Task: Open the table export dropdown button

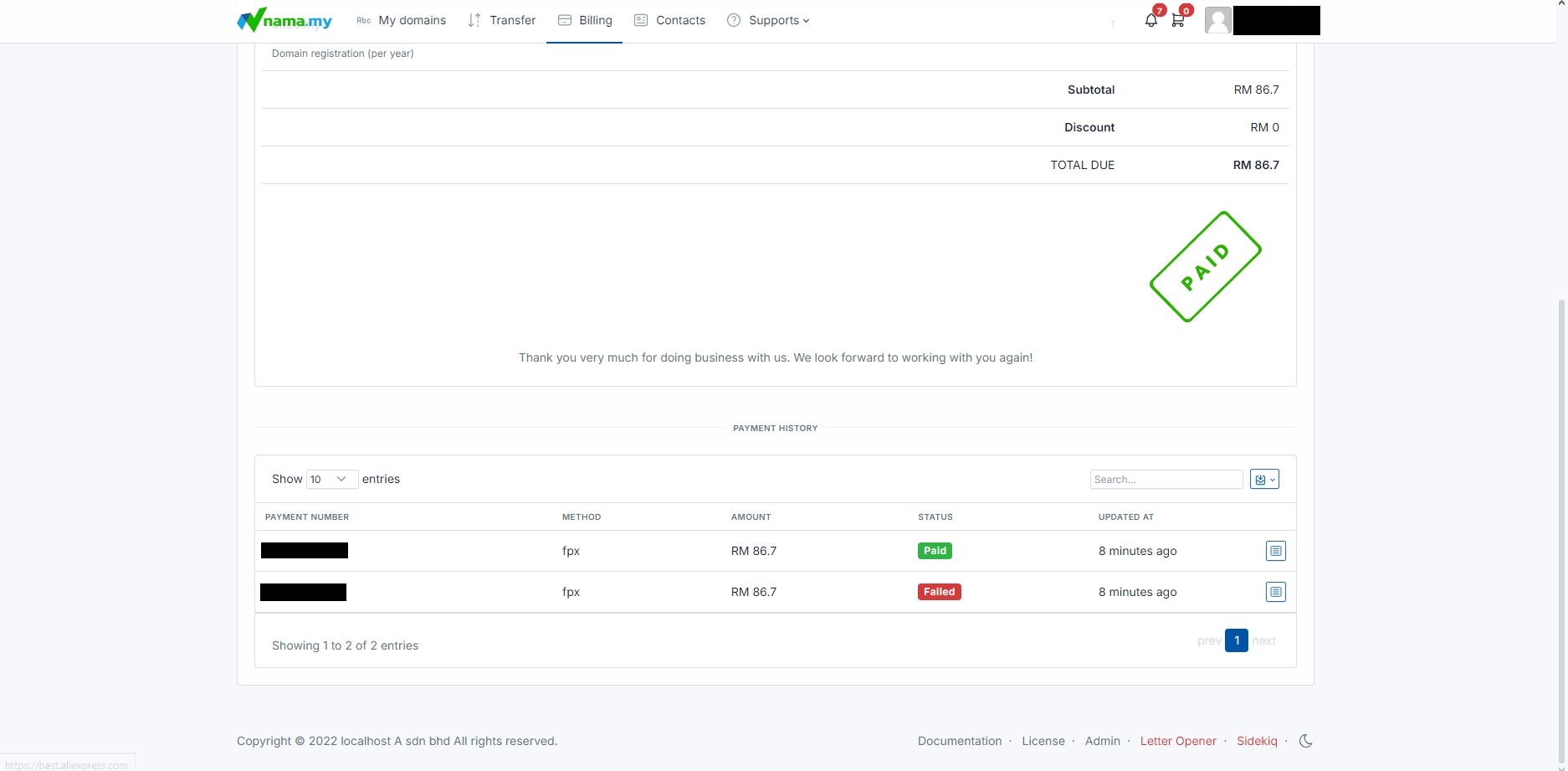Action: point(1263,480)
